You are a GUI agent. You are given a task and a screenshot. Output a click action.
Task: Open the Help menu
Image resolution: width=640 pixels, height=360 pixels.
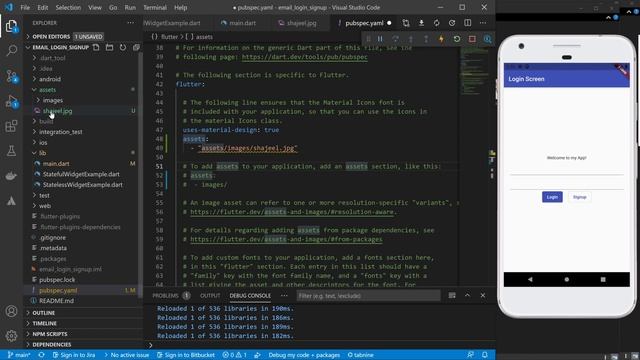tap(180, 7)
